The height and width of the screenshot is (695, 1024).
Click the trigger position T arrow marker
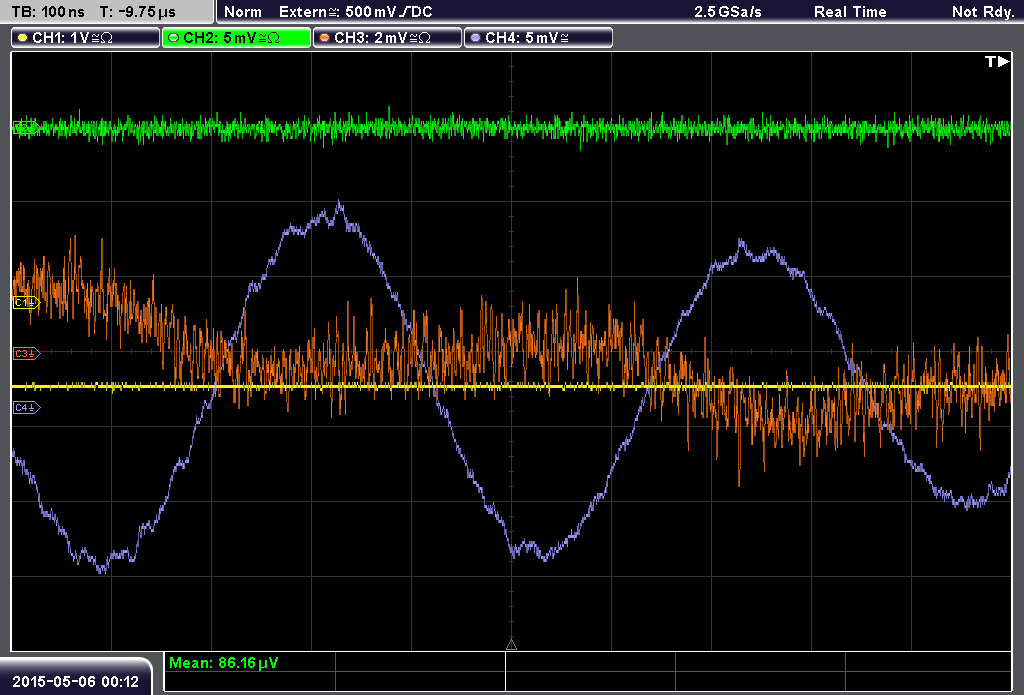point(997,61)
